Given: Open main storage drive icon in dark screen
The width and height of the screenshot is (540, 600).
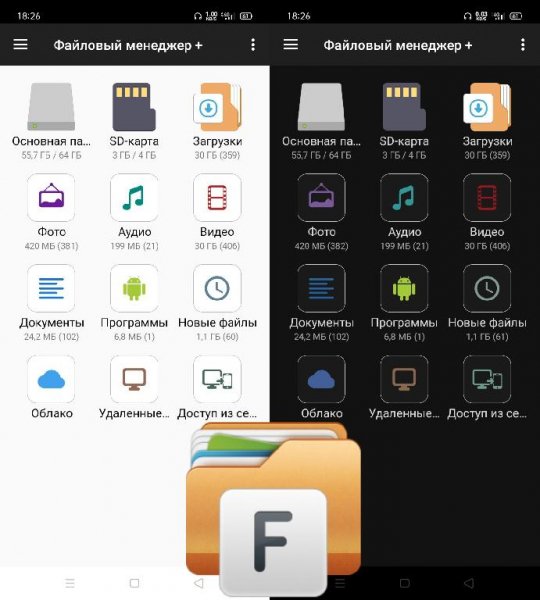Looking at the screenshot, I should click(321, 107).
